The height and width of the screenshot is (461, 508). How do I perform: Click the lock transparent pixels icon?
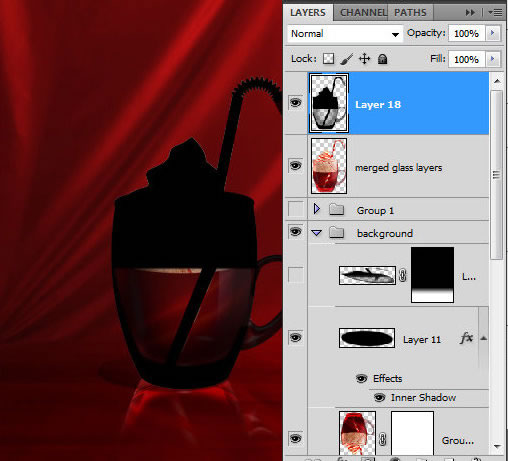[x=328, y=59]
